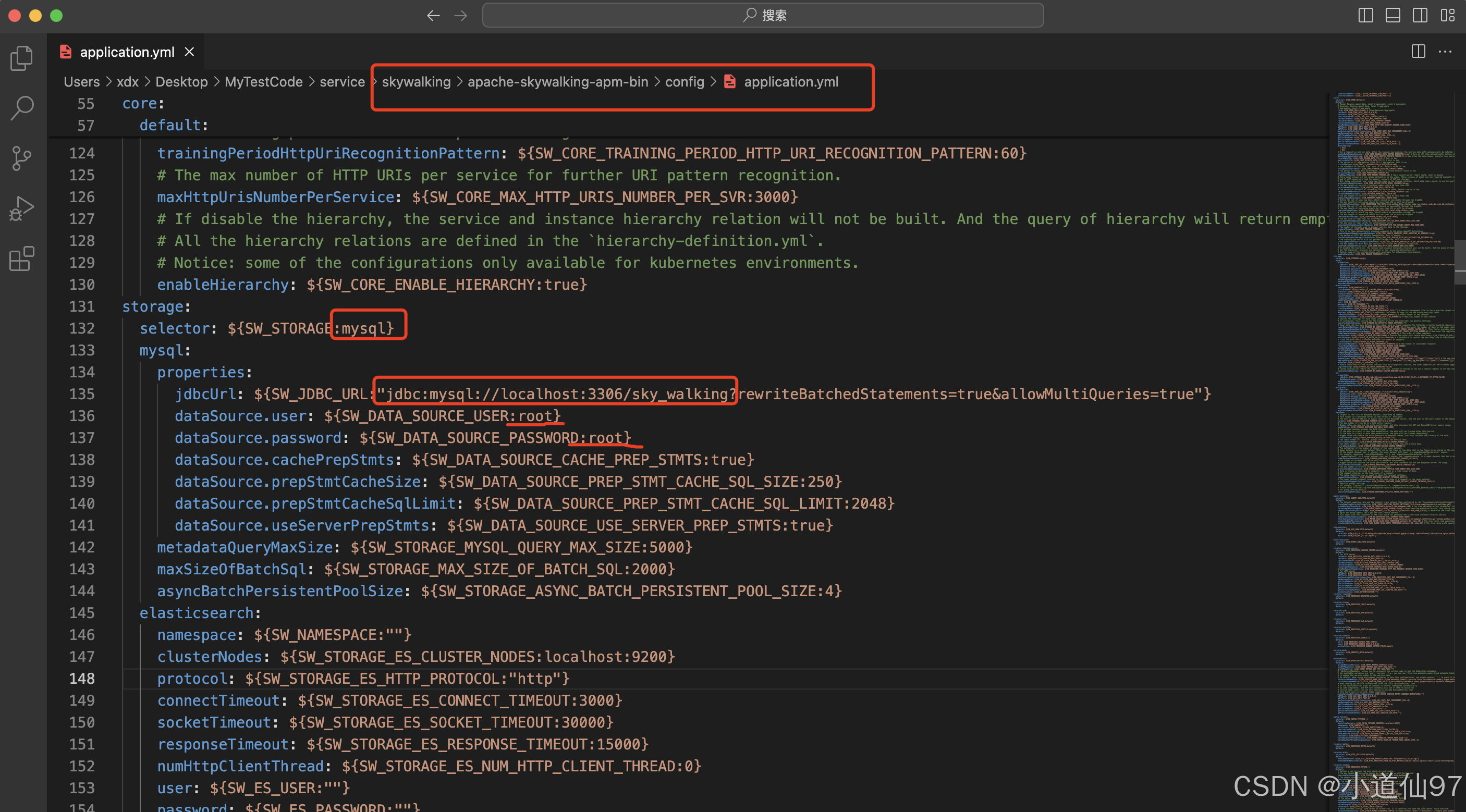The image size is (1466, 812).
Task: Click 'clusterNodes' key on line 147
Action: 210,657
